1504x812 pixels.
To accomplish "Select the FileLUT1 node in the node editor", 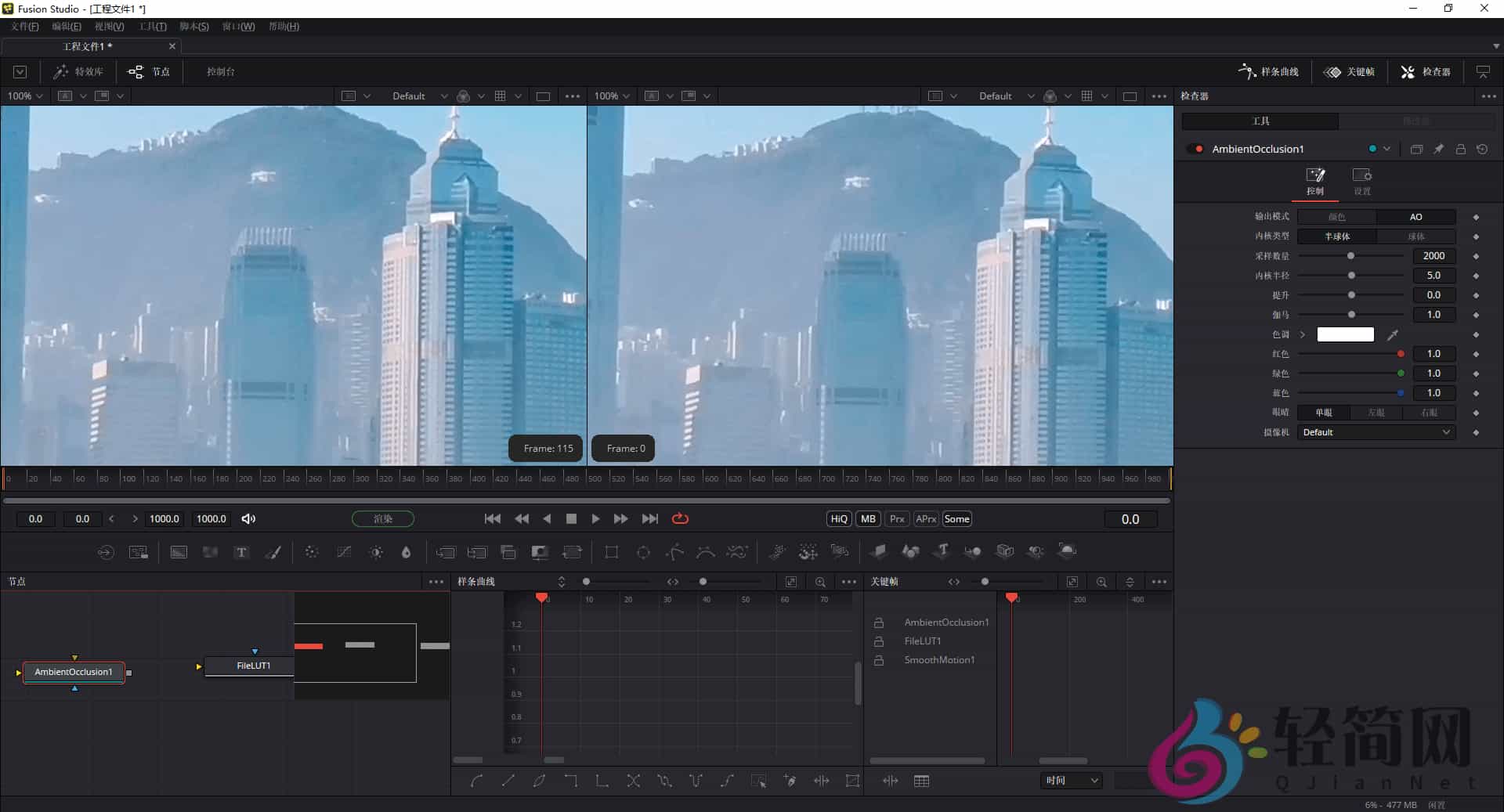I will tap(252, 666).
